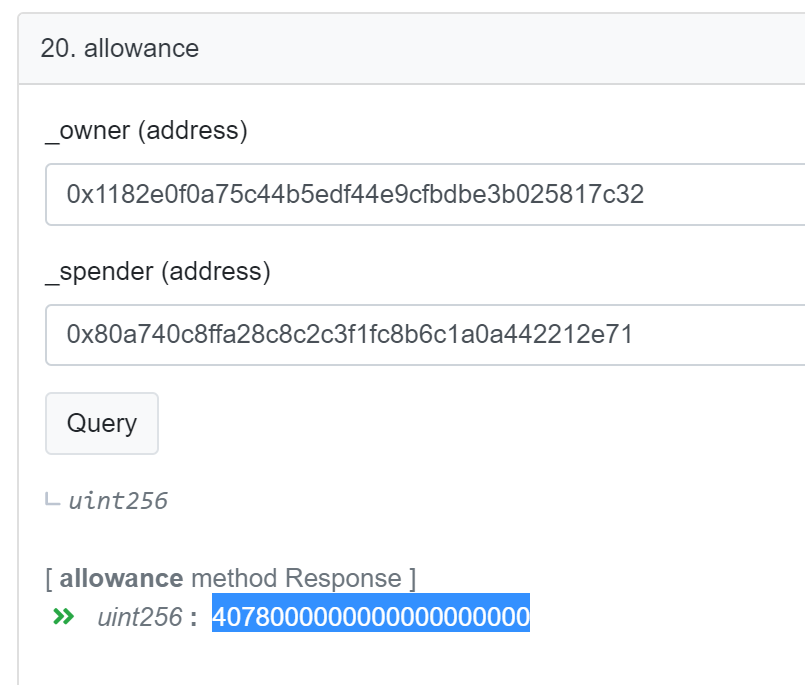Click the allowance title in header bar
Screen dimensions: 805x685
[x=141, y=49]
